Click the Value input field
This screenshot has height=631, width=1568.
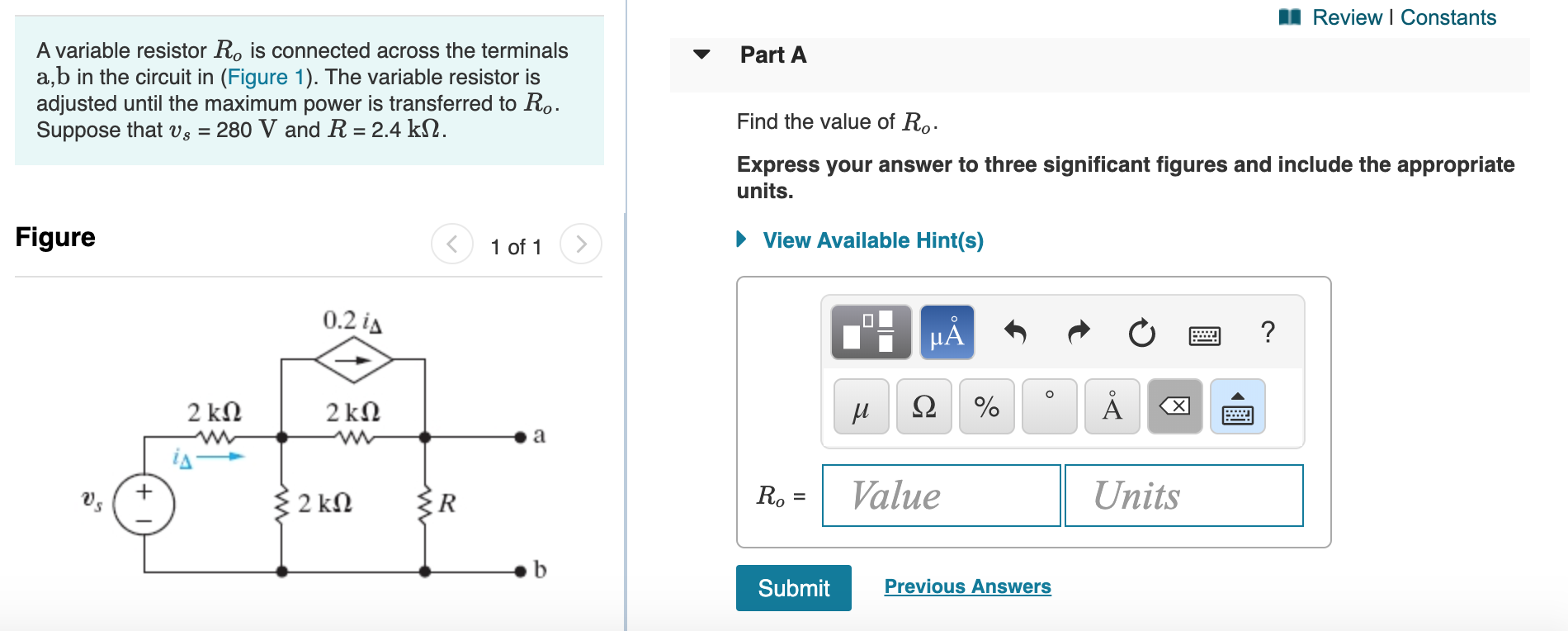(x=940, y=495)
